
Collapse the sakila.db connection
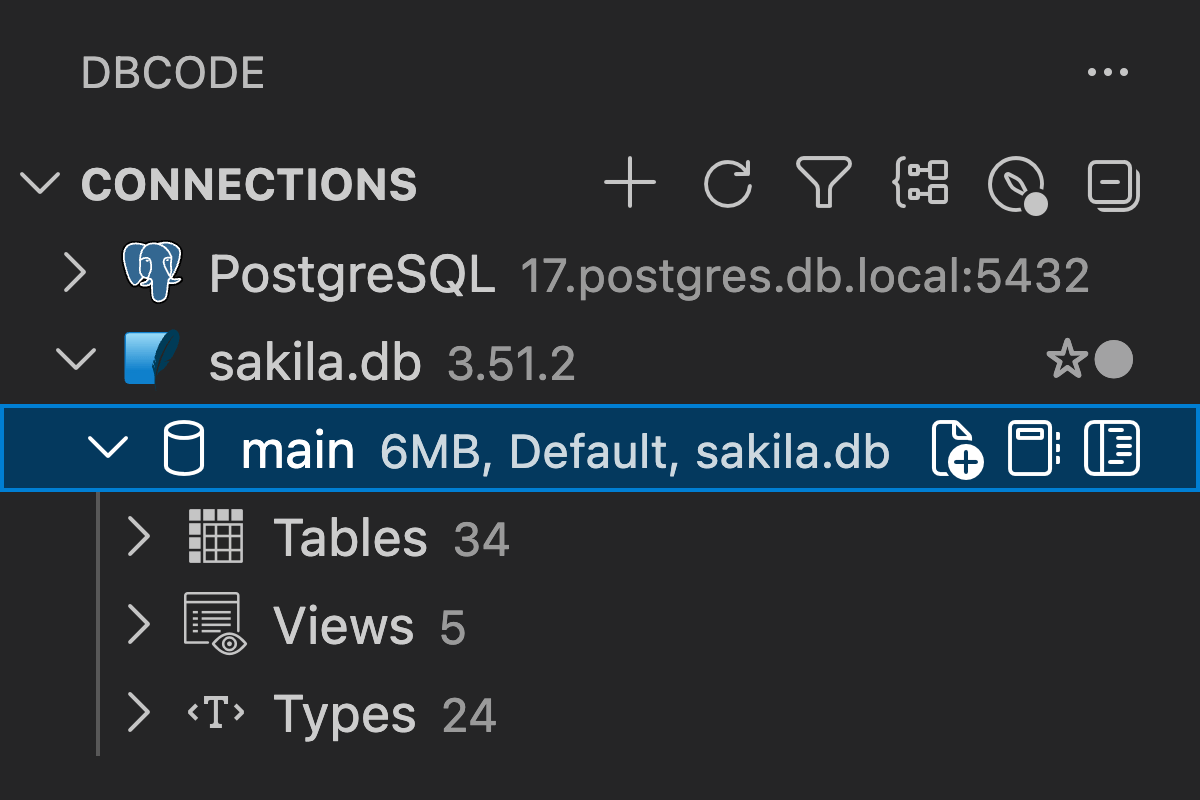[x=75, y=361]
